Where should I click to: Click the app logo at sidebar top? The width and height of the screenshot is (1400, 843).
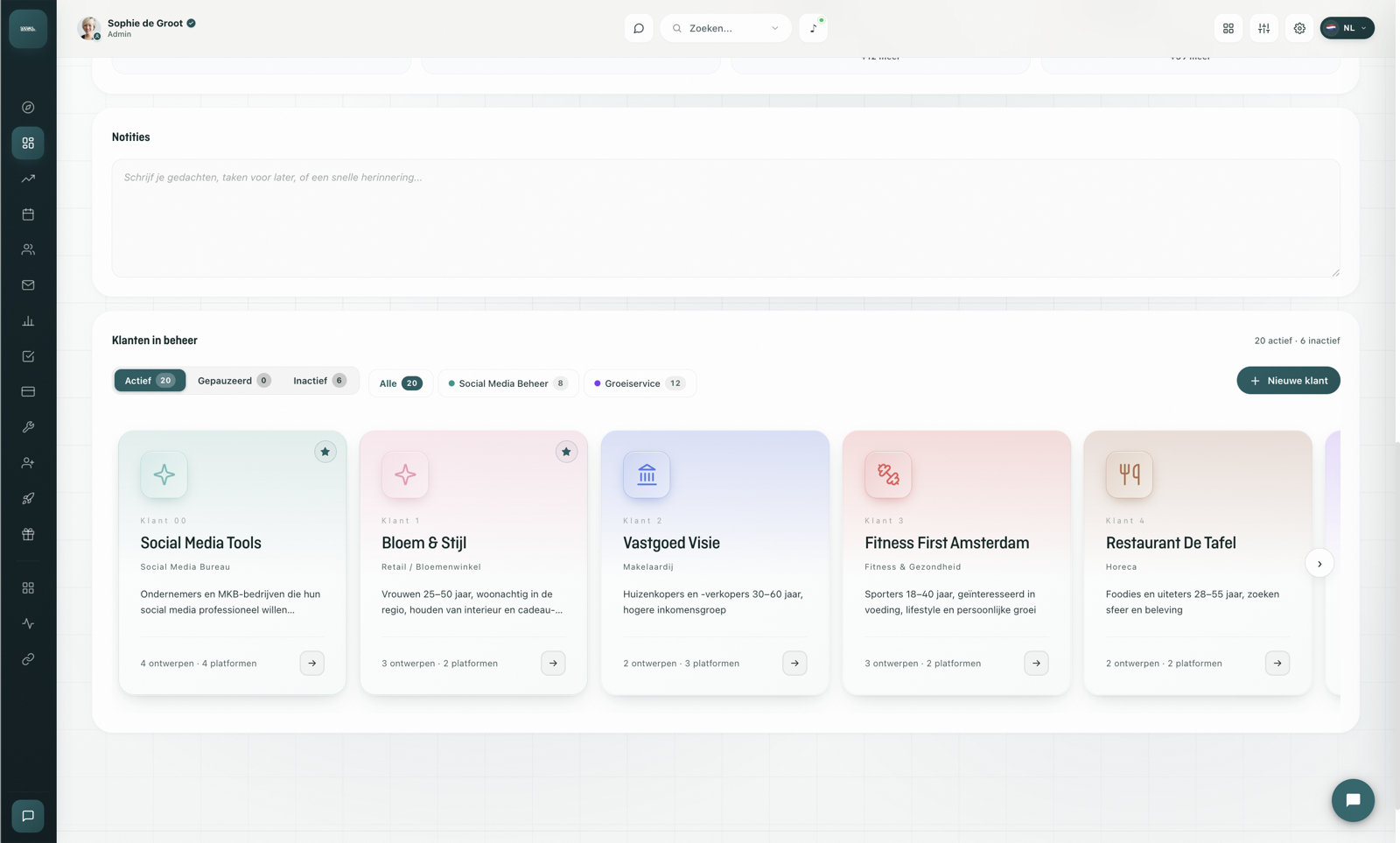pyautogui.click(x=28, y=29)
